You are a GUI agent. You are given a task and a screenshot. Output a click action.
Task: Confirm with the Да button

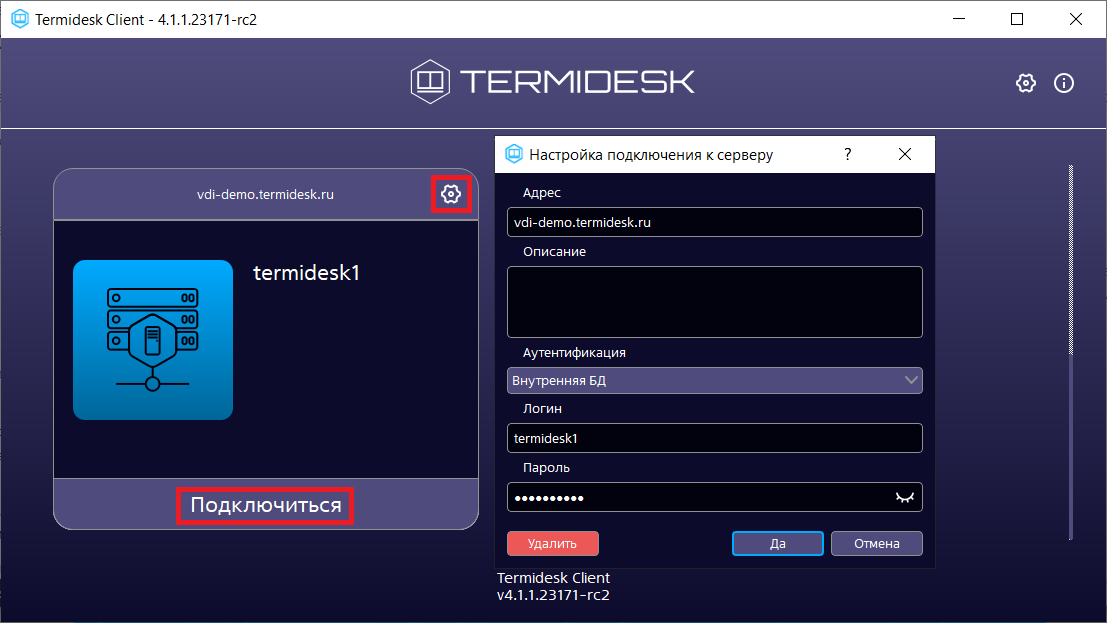777,543
